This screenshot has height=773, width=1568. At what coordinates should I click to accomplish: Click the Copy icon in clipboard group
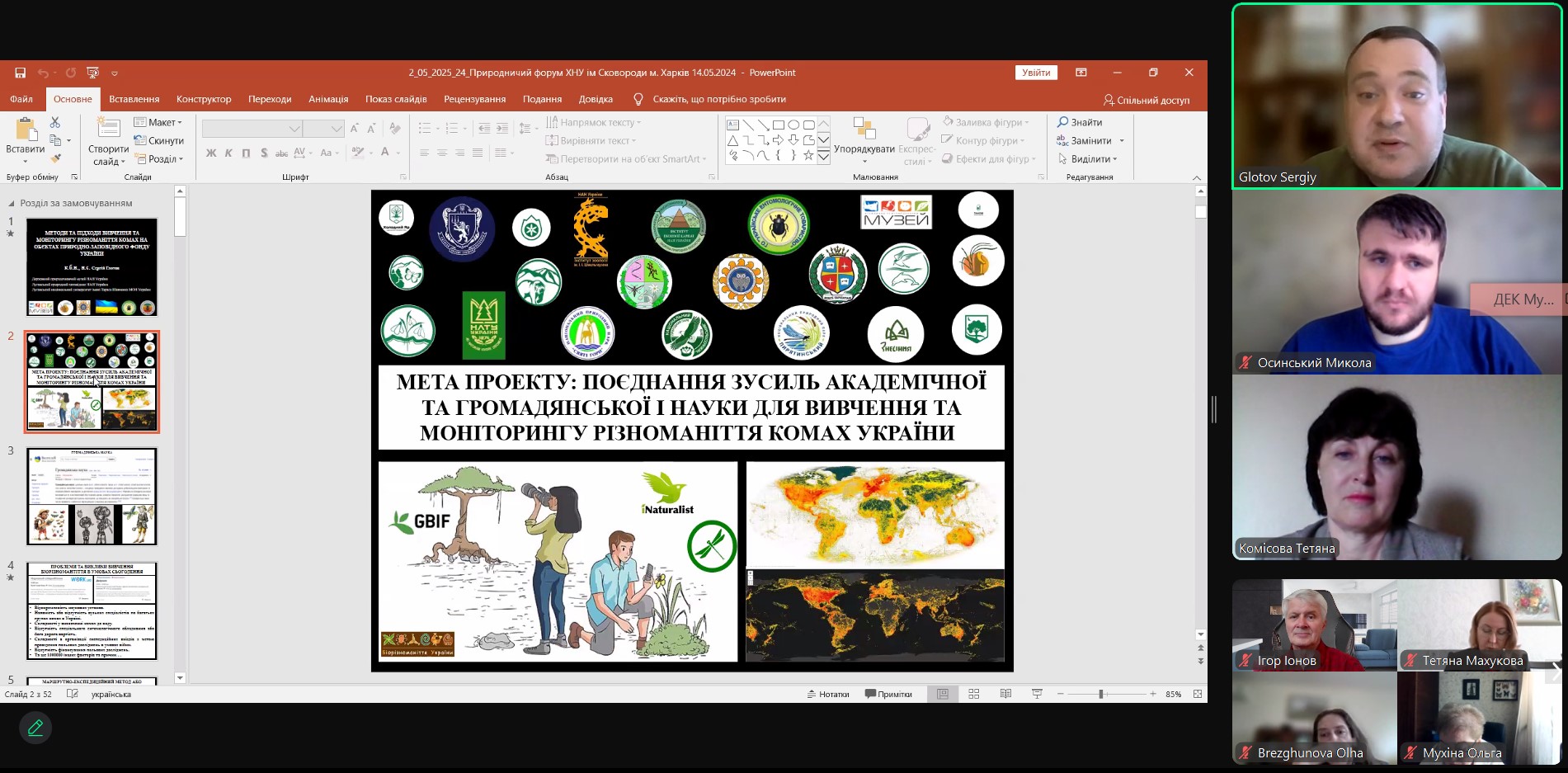55,140
